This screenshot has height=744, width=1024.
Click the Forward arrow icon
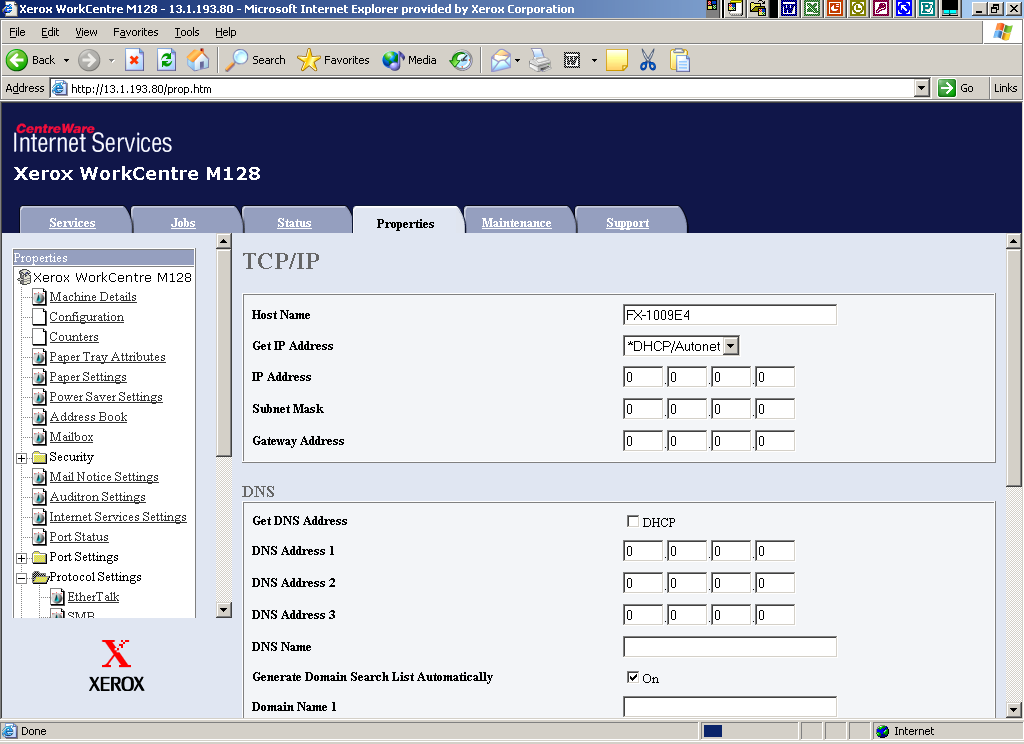[89, 60]
